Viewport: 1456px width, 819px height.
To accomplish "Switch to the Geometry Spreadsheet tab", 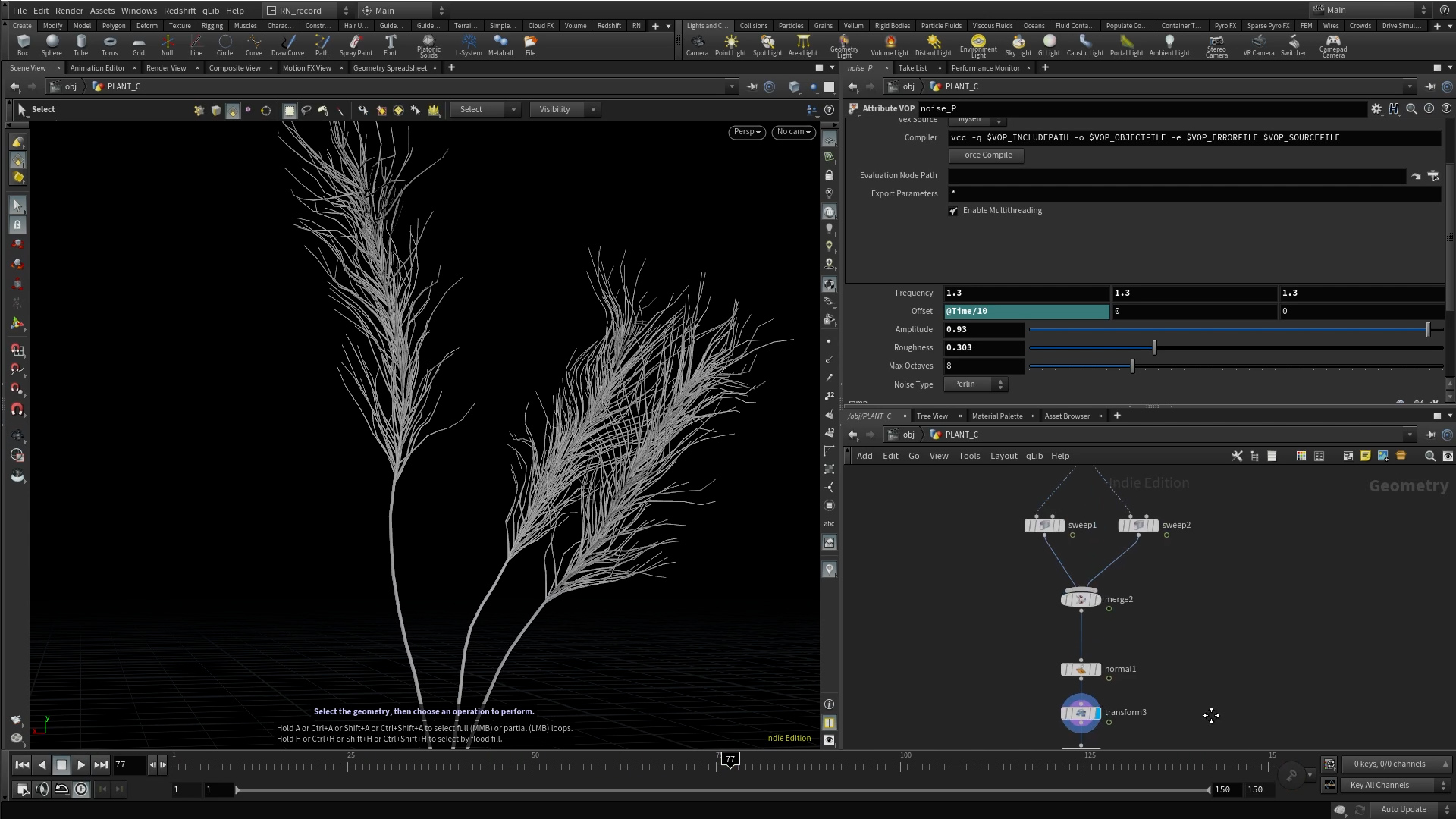I will [390, 68].
